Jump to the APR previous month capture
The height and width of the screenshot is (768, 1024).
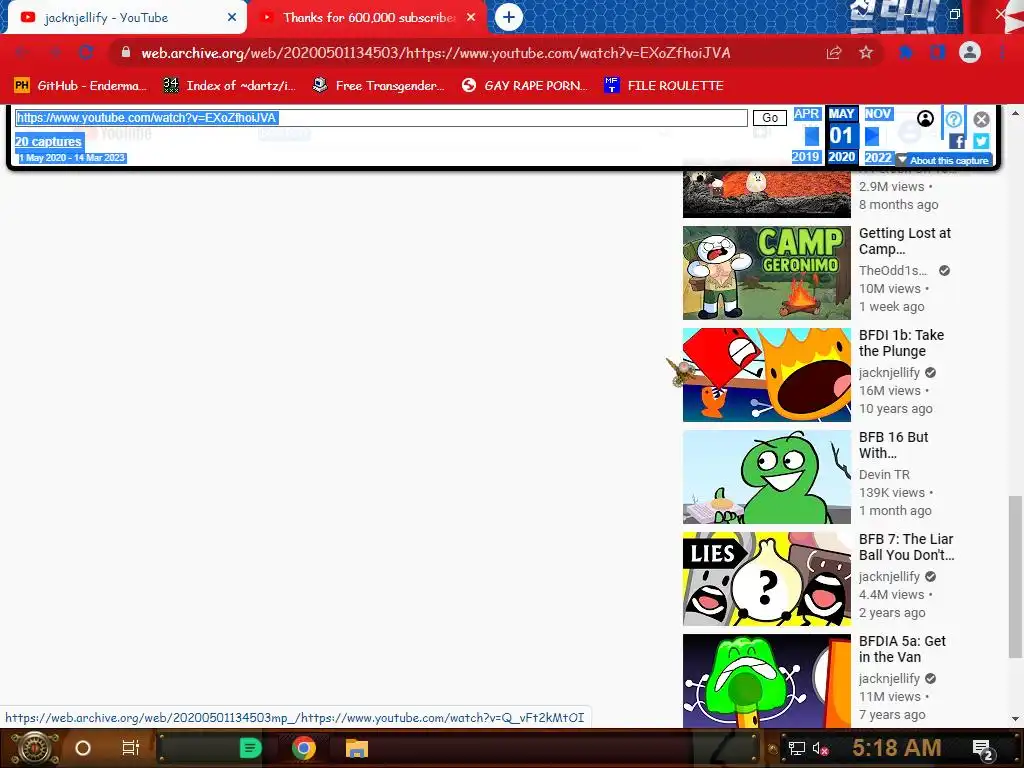(807, 114)
